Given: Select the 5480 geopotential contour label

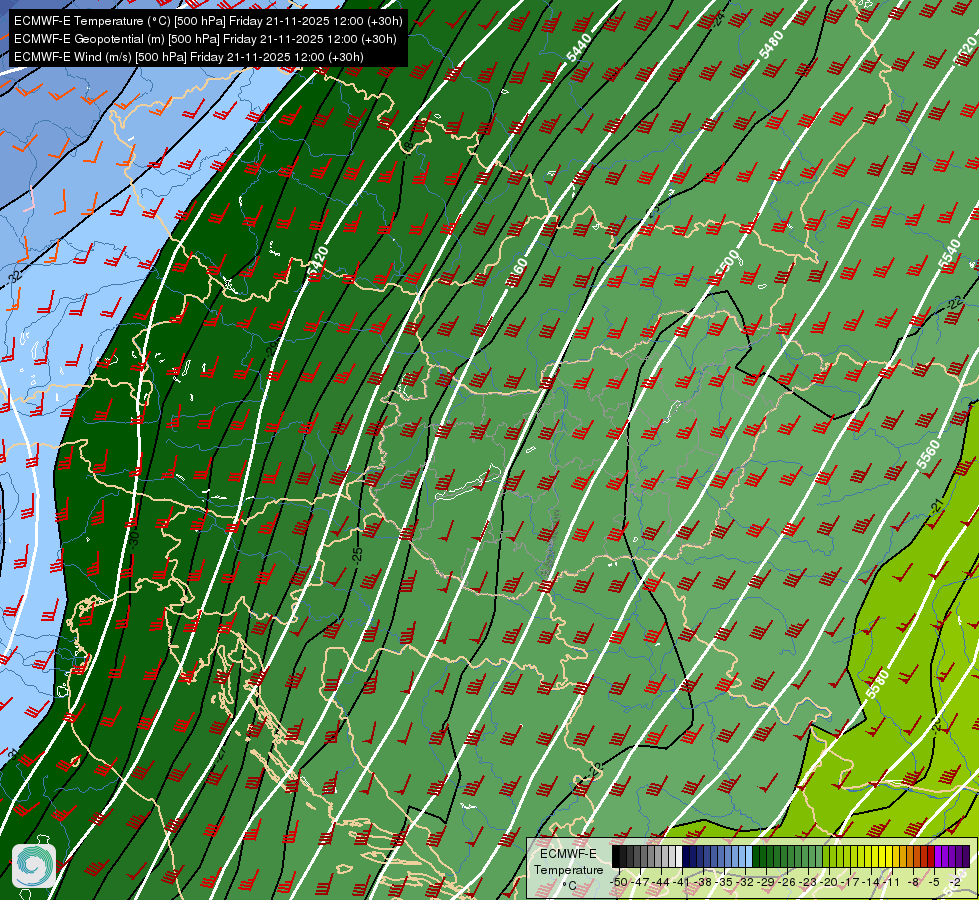Looking at the screenshot, I should click(771, 45).
